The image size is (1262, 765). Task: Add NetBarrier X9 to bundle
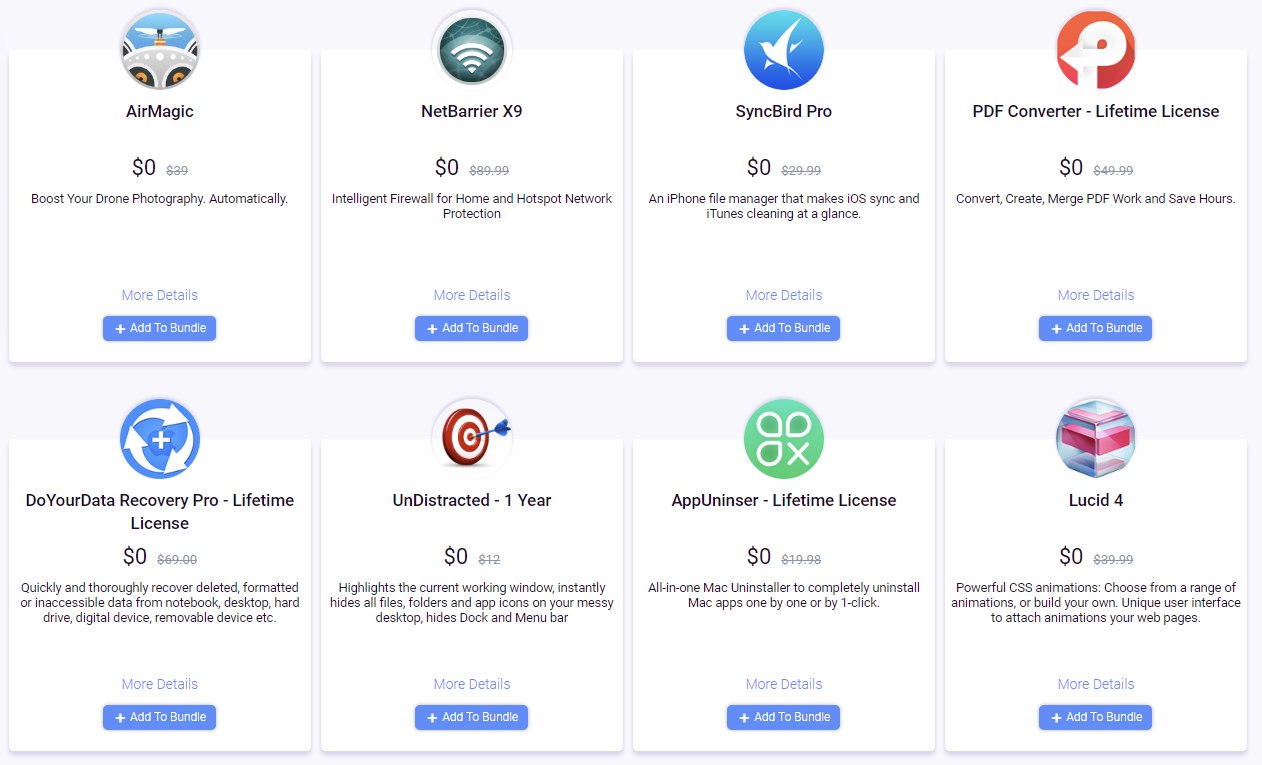pos(472,328)
